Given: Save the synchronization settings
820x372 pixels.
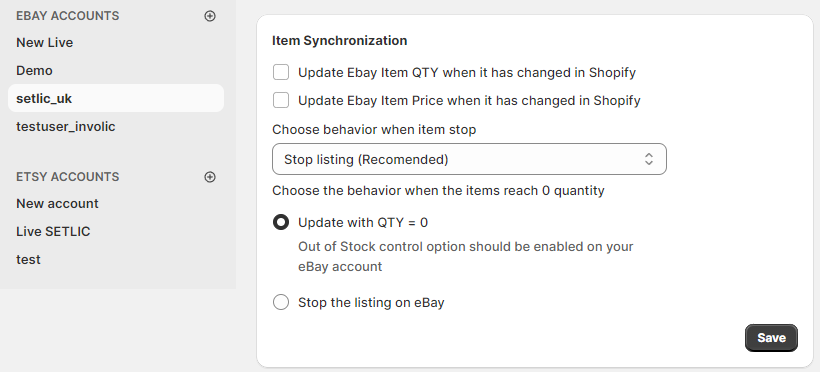Looking at the screenshot, I should coord(771,338).
